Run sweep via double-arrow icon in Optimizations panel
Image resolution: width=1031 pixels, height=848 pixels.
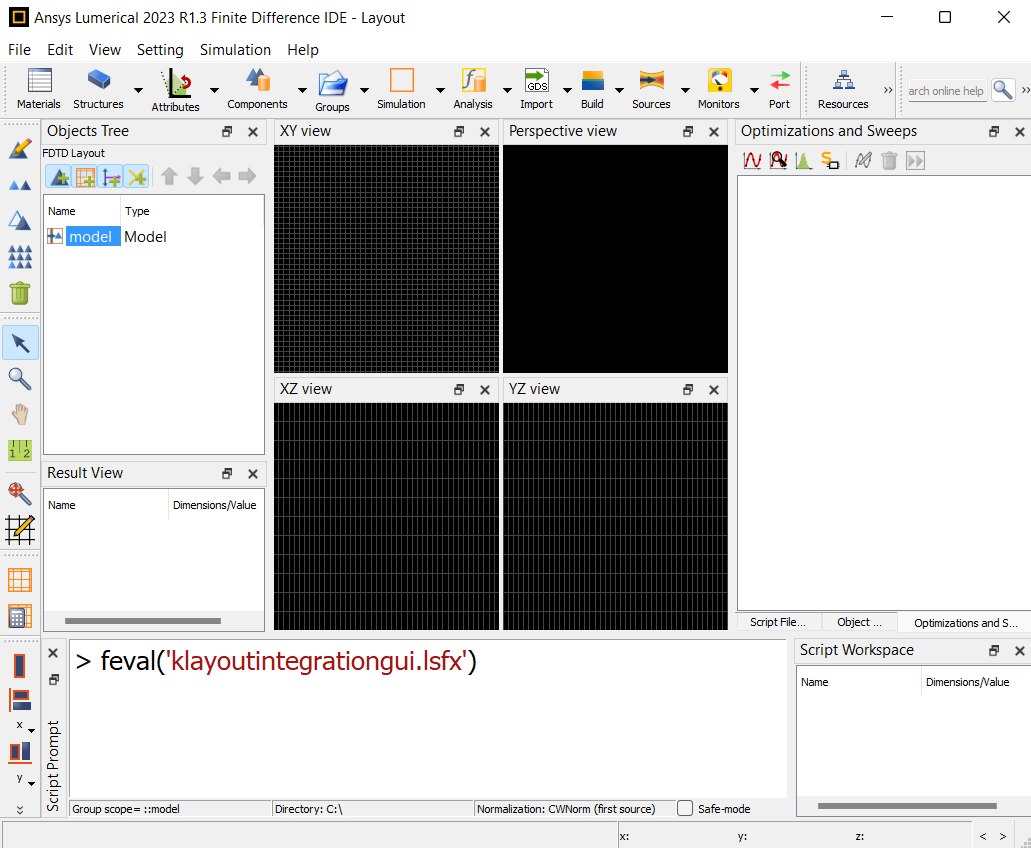click(x=914, y=160)
